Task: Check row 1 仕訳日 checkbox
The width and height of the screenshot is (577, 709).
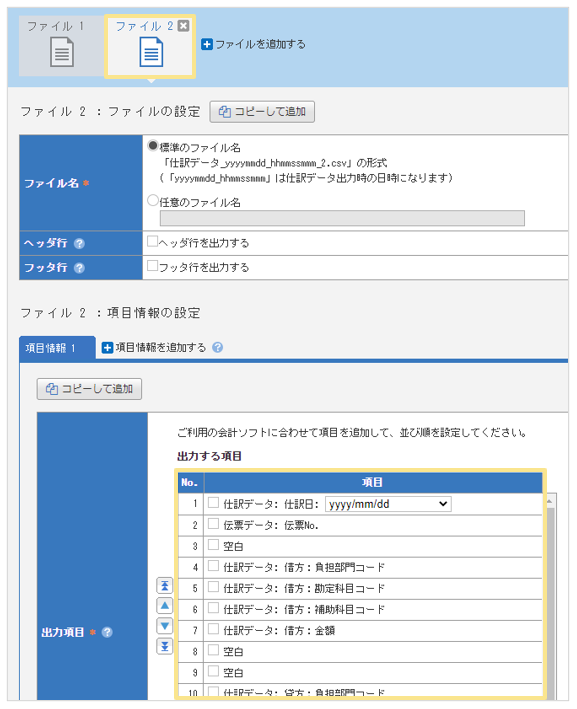Action: (x=213, y=502)
